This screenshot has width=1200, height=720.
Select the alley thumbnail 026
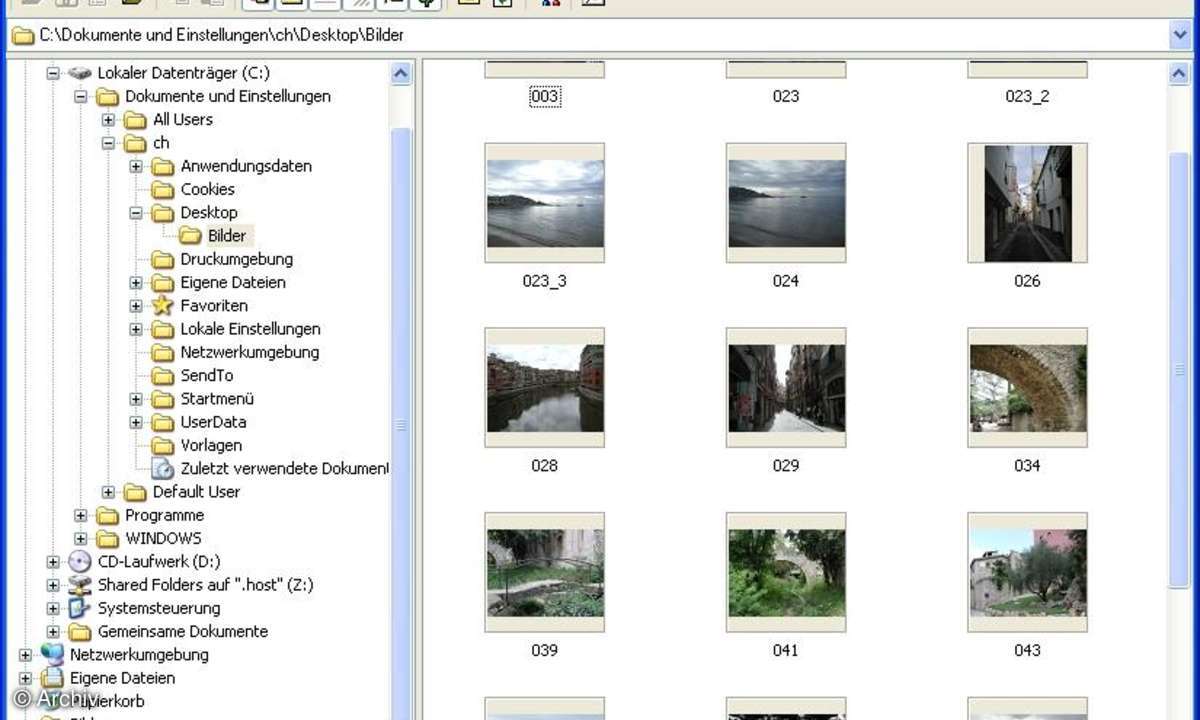click(x=1028, y=203)
